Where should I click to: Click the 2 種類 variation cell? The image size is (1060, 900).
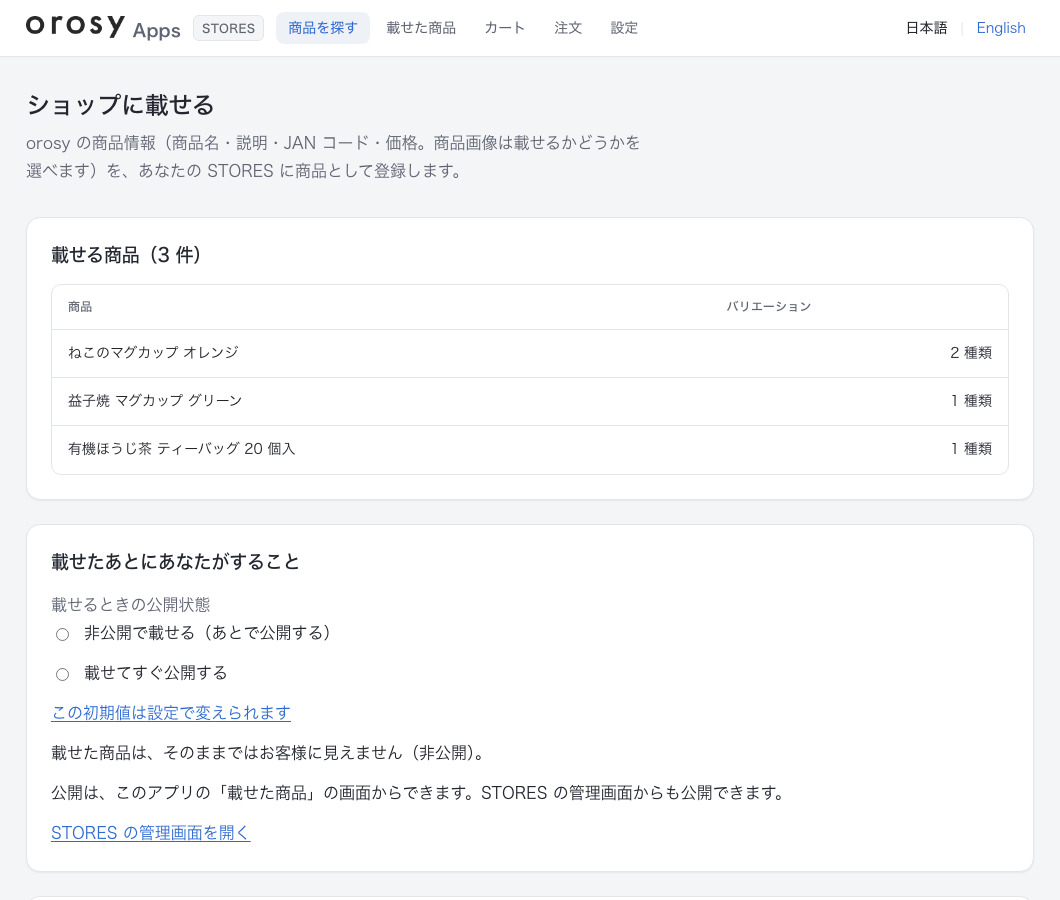[971, 353]
